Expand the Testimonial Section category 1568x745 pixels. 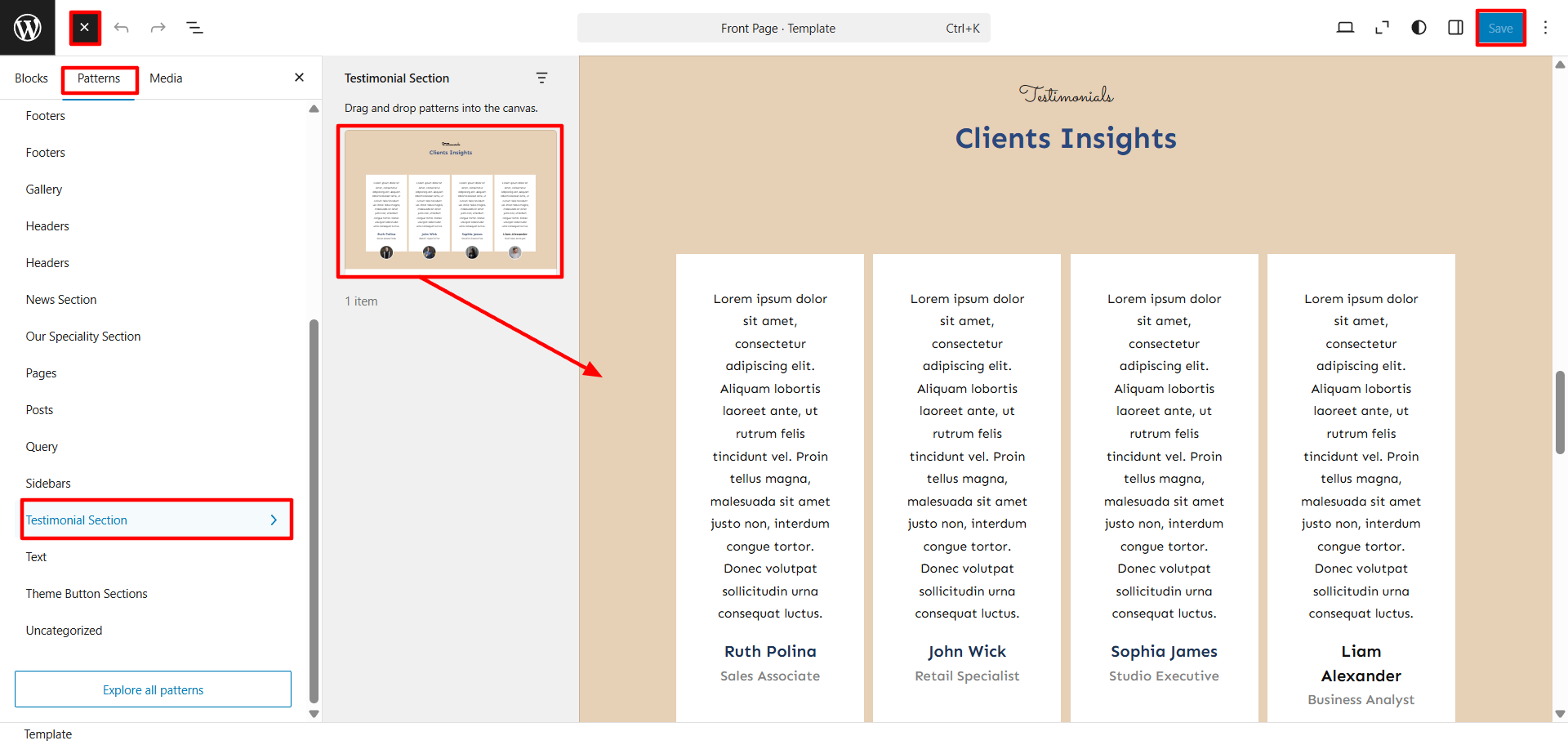tap(156, 520)
